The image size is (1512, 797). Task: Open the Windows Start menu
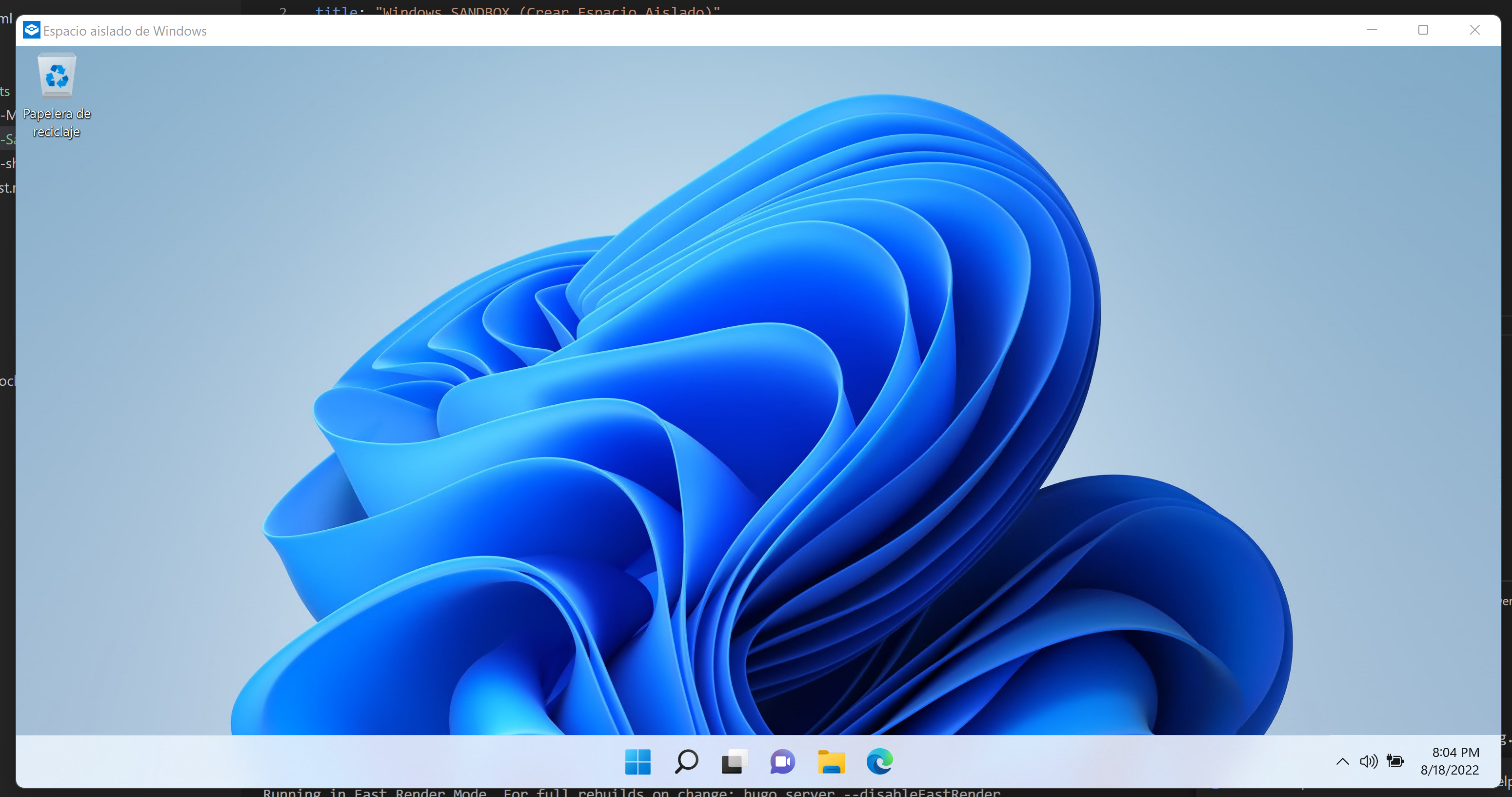(637, 762)
